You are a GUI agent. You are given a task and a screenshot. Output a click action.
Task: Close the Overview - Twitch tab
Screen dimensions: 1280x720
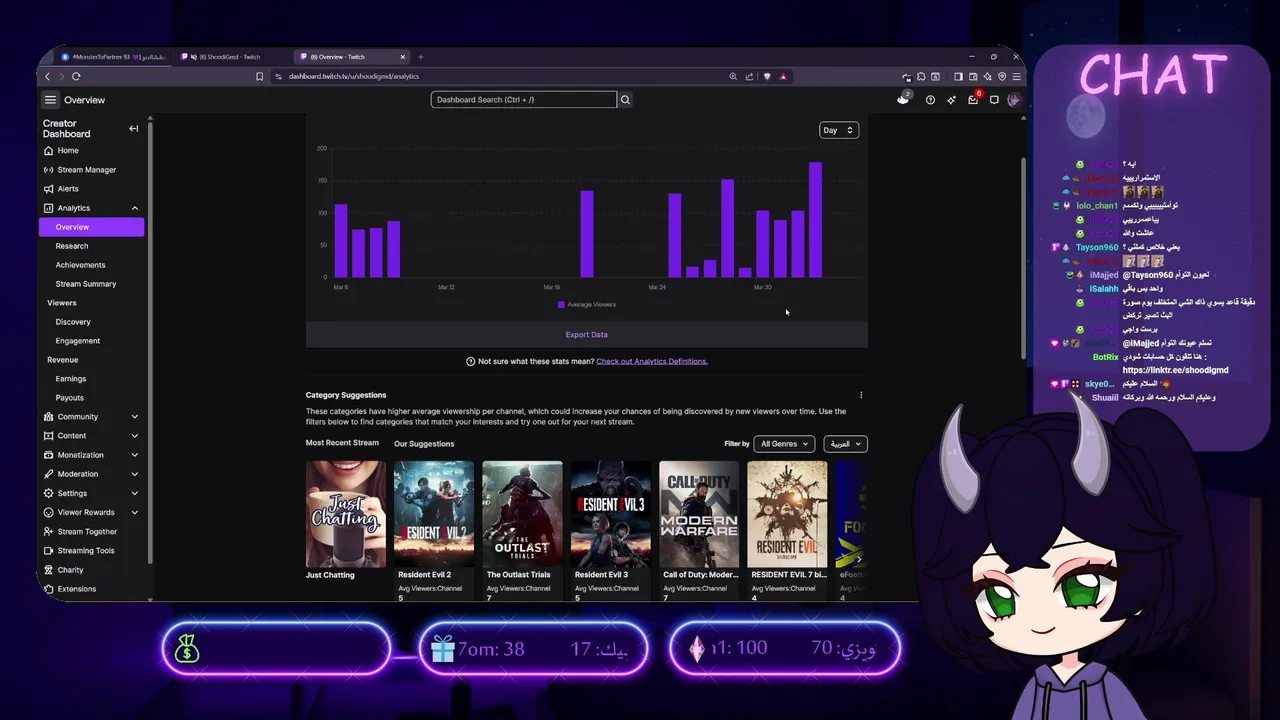[x=402, y=57]
